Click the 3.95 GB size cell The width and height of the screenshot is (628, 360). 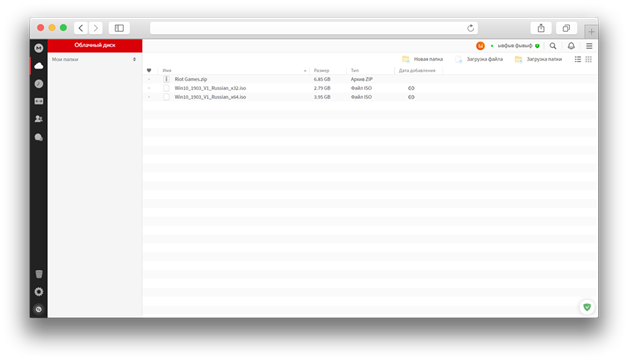pyautogui.click(x=322, y=97)
